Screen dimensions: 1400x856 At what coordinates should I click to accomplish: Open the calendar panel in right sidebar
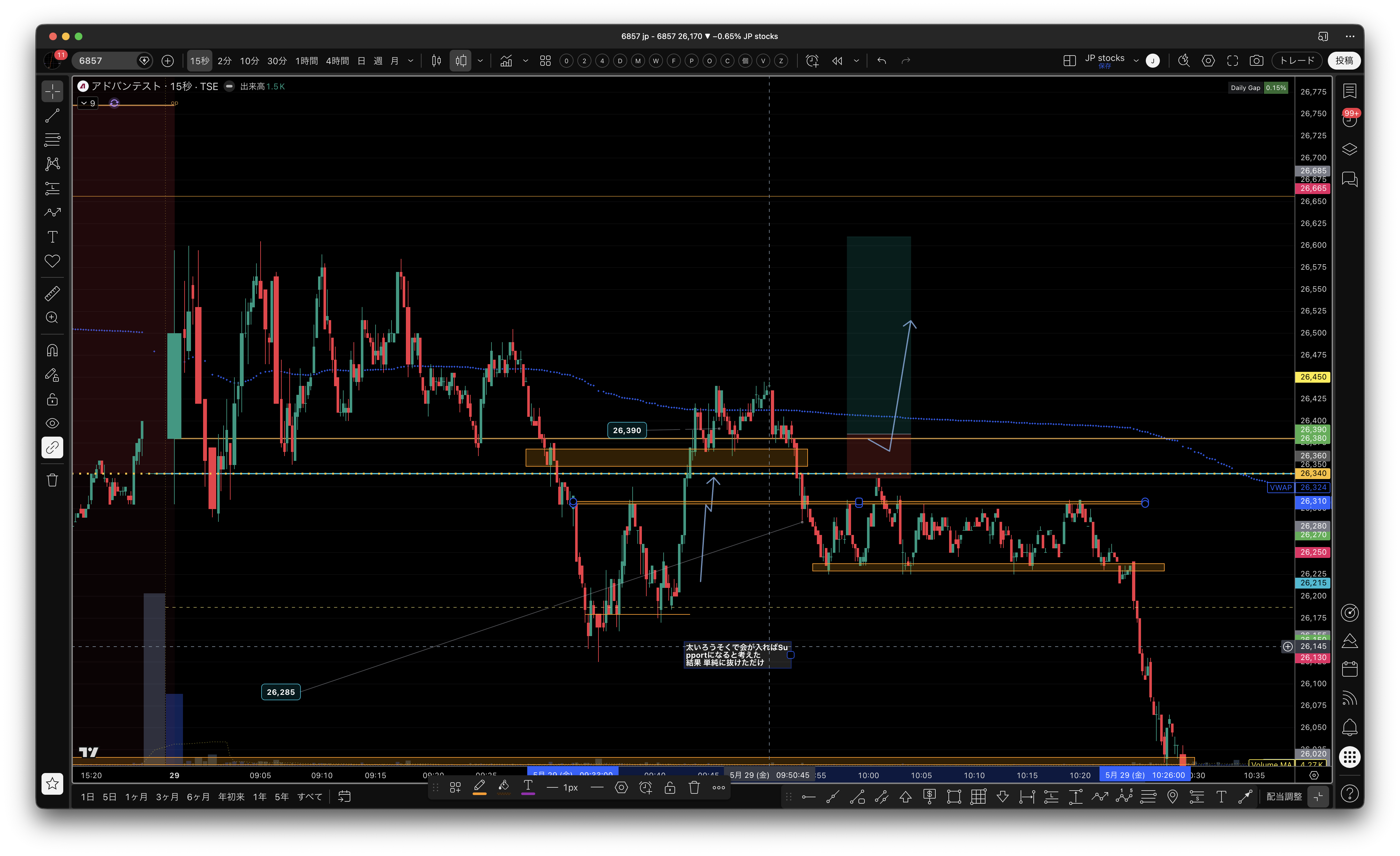click(x=1350, y=669)
